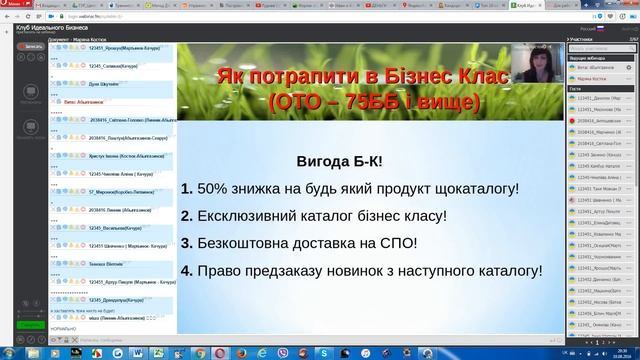This screenshot has width=640, height=360.
Task: Focus the participants search field
Action: [602, 49]
